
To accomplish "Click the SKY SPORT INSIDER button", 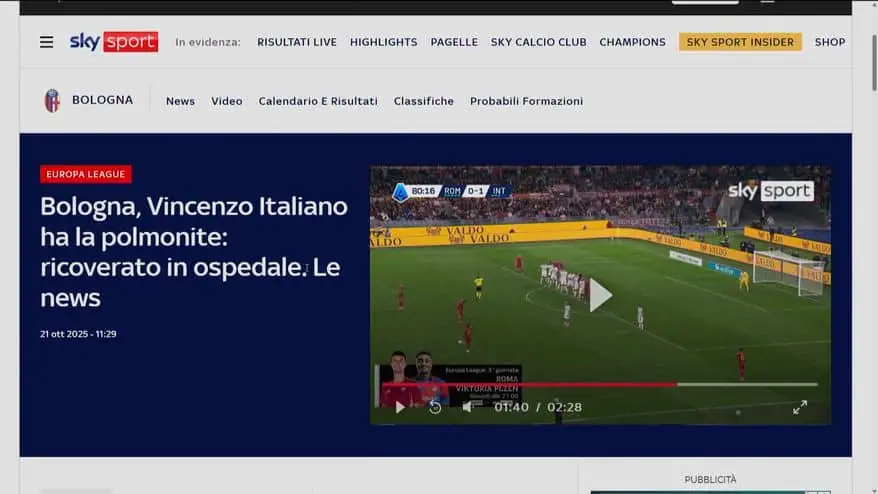I will point(740,42).
